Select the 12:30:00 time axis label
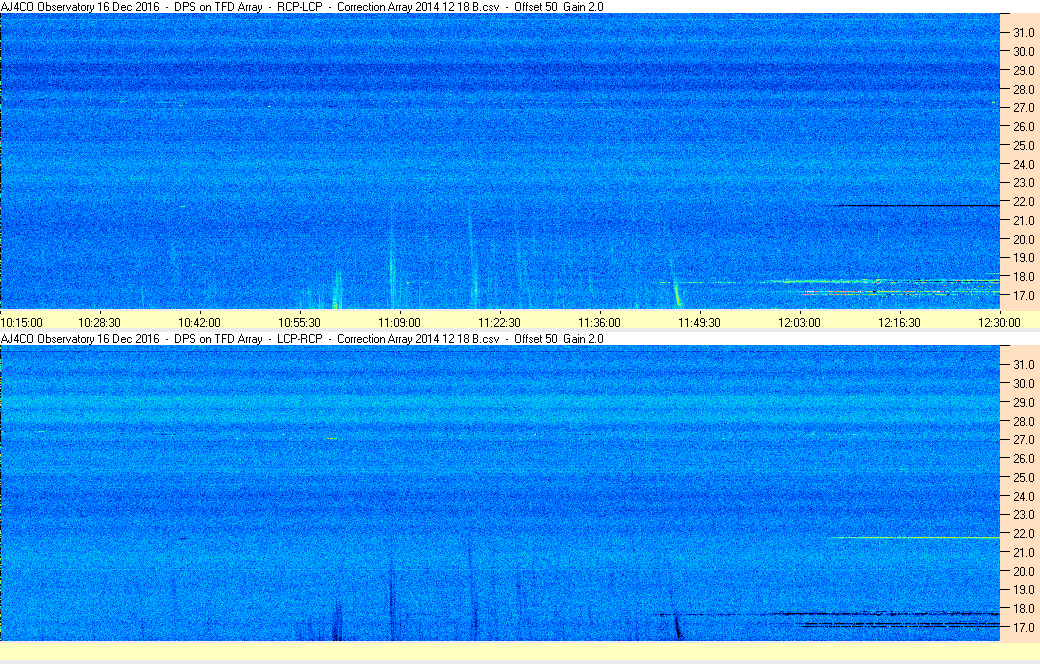Screen dimensions: 1040x664 [999, 323]
